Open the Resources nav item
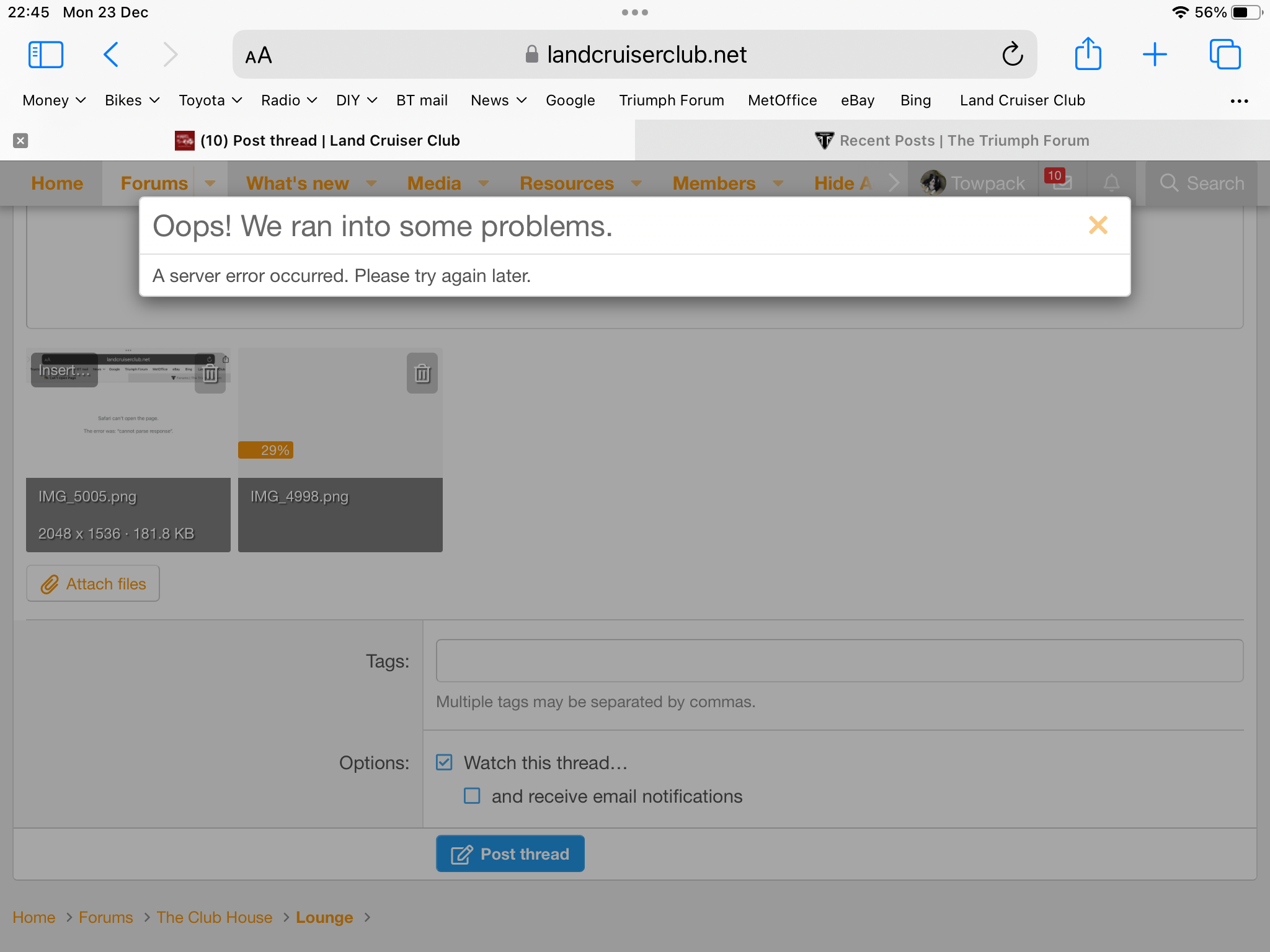Screen dimensions: 1270x952 pyautogui.click(x=567, y=183)
